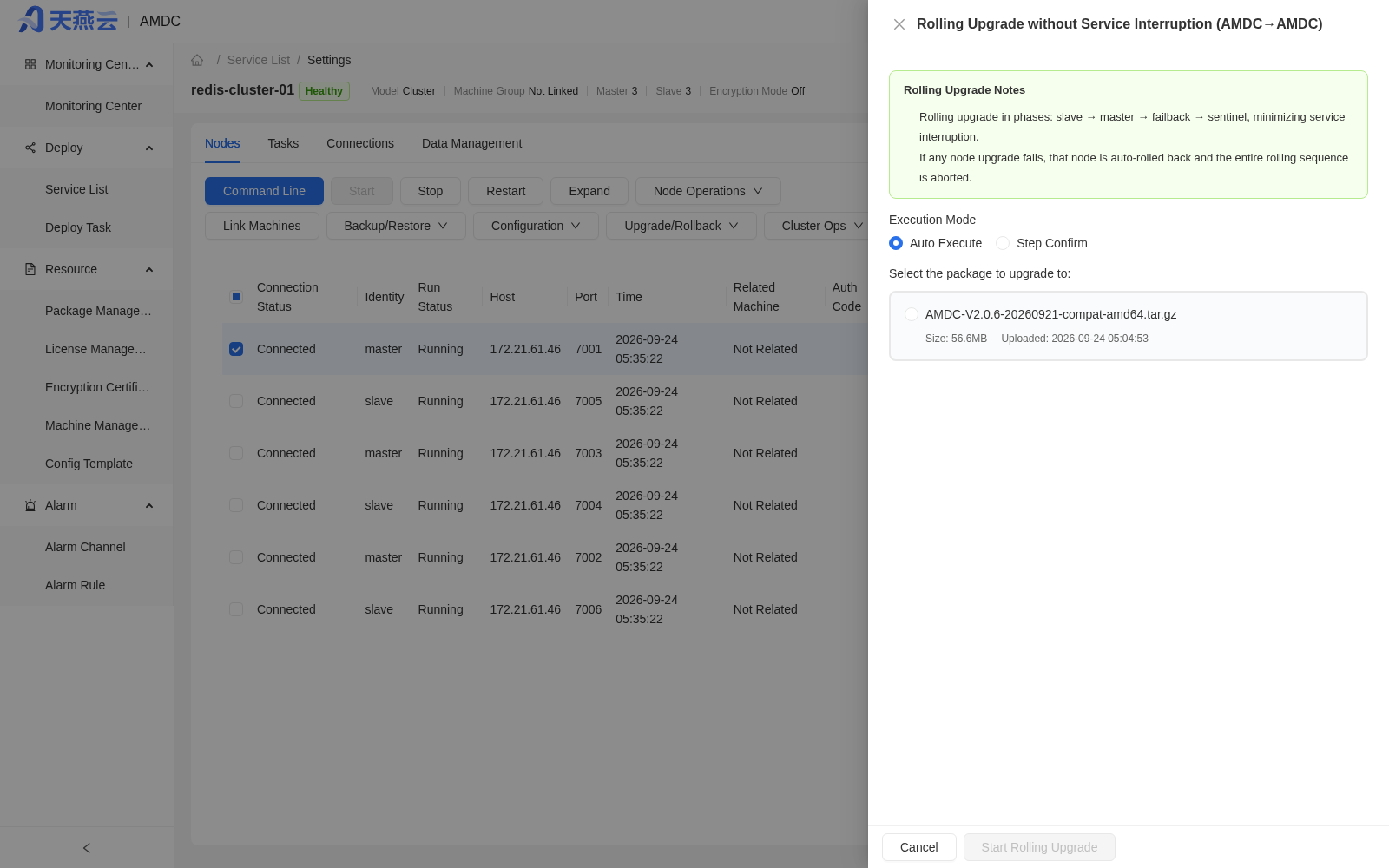
Task: Click the Command Line button
Action: [x=264, y=191]
